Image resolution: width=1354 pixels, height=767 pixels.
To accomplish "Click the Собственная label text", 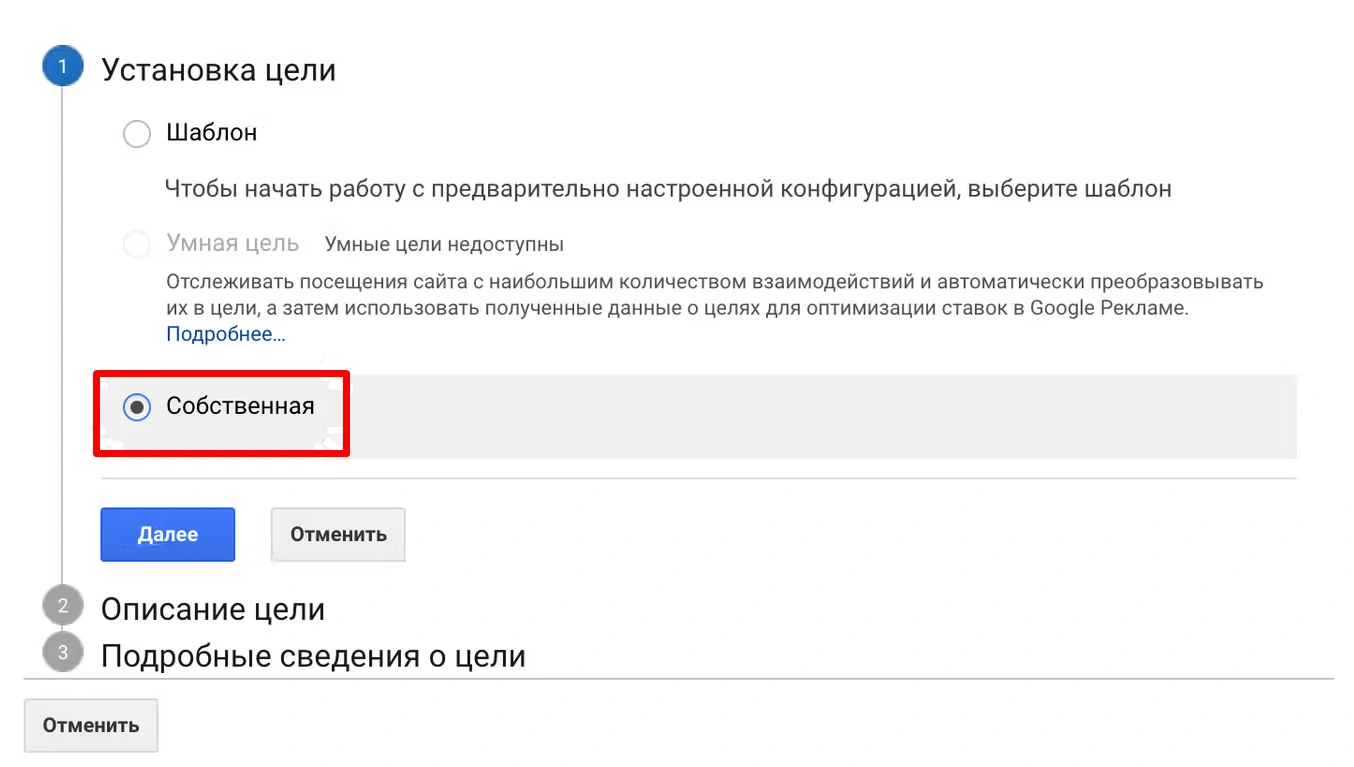I will tap(240, 406).
